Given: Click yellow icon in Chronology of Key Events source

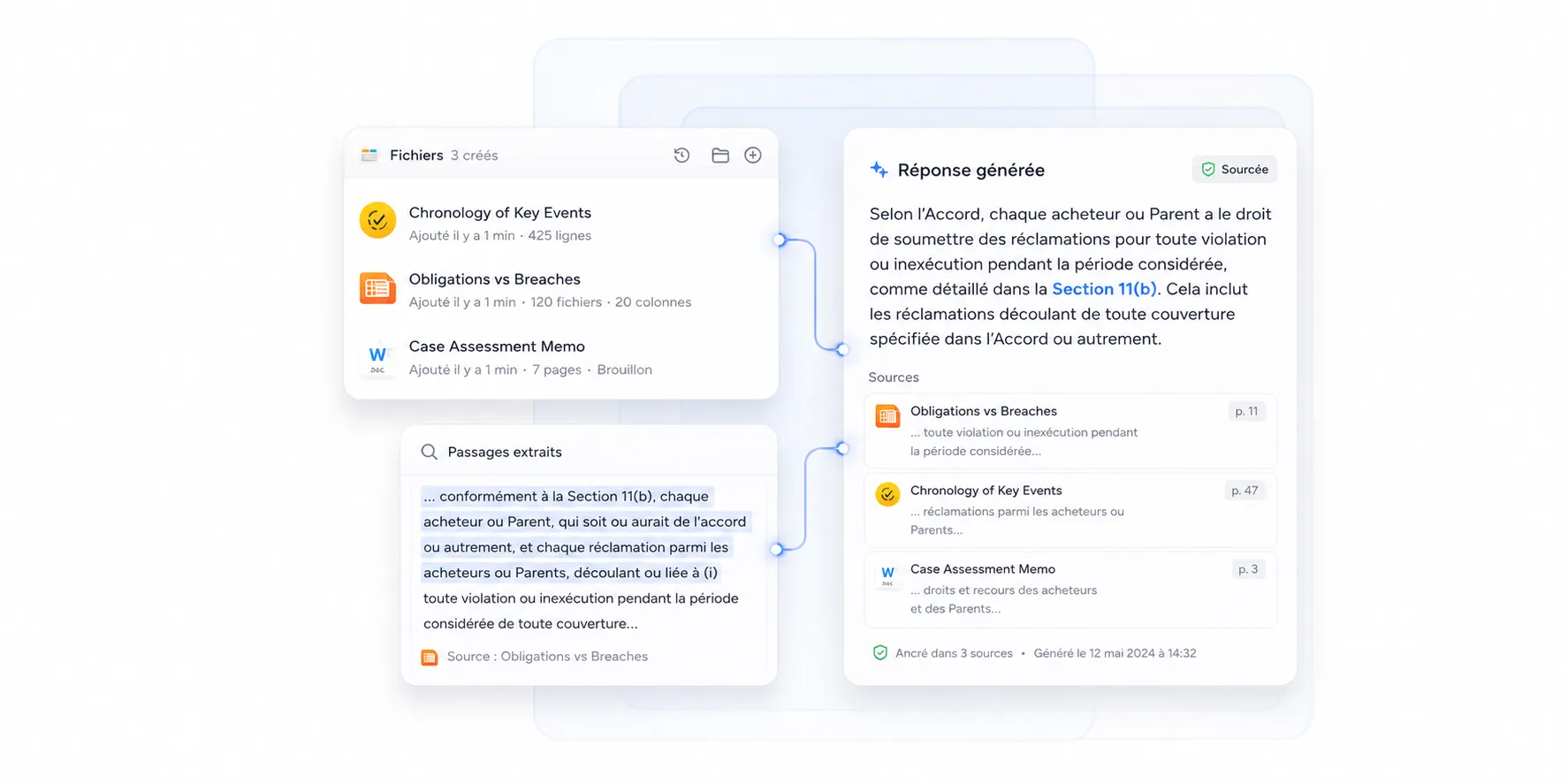Looking at the screenshot, I should click(x=887, y=494).
